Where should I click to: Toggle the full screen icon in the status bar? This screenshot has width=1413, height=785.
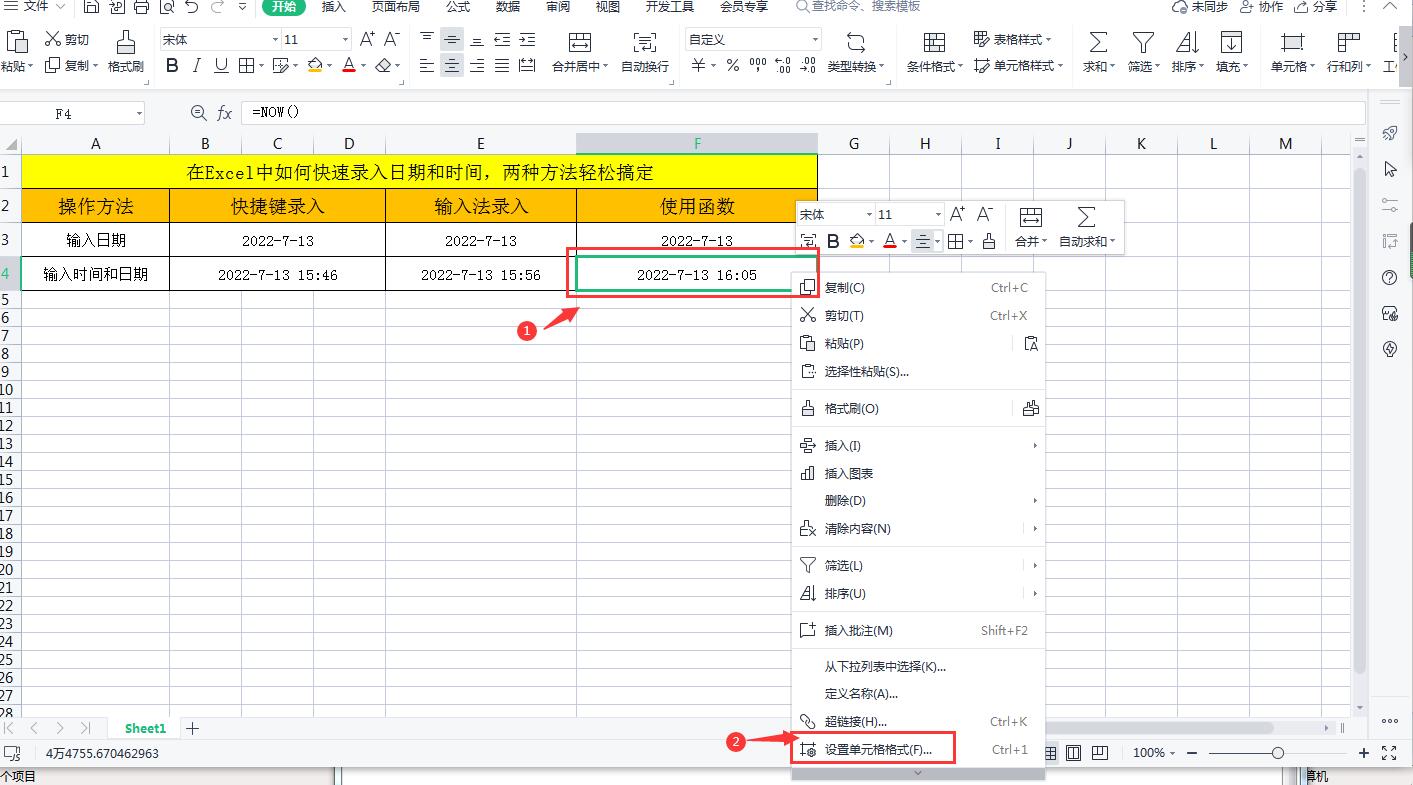tap(1389, 752)
